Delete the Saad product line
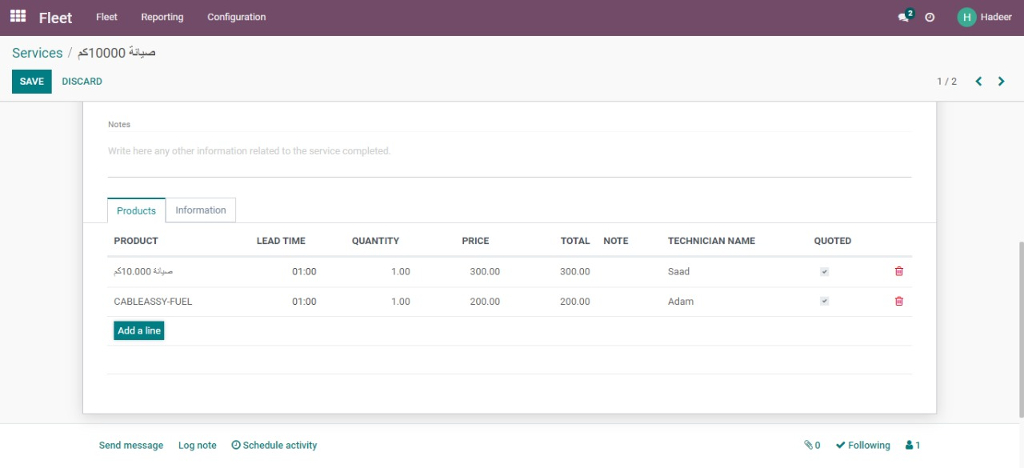This screenshot has height=468, width=1024. pos(898,271)
